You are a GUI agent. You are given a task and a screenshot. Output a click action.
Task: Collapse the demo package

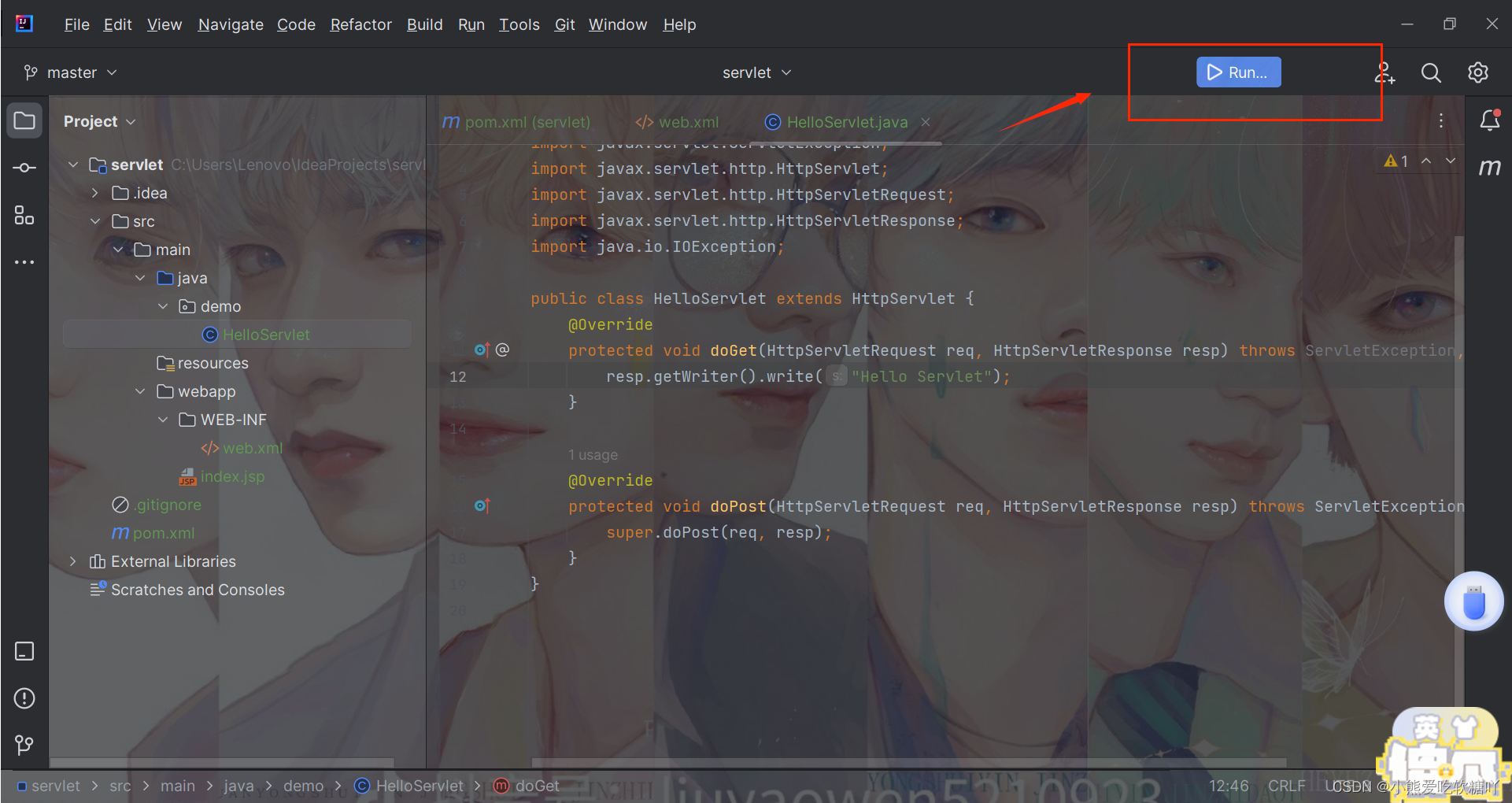[163, 306]
